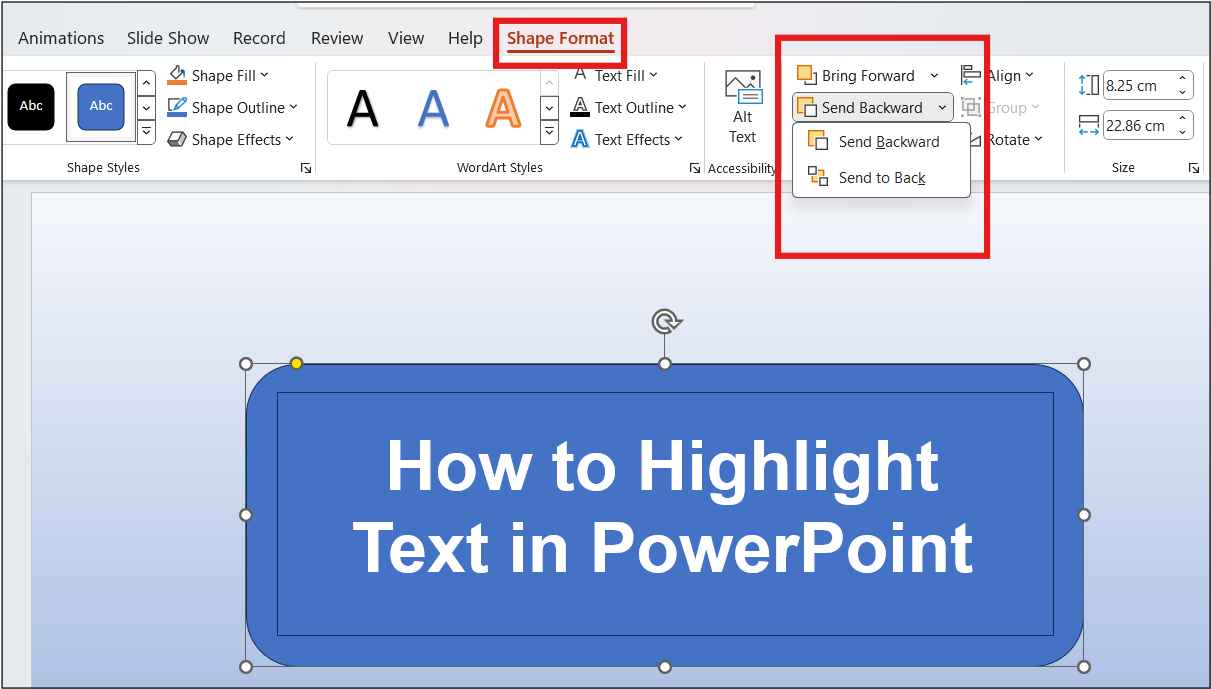Screen dimensions: 1211x689
Task: Collapse the Send Backward dropdown arrow
Action: 942,107
